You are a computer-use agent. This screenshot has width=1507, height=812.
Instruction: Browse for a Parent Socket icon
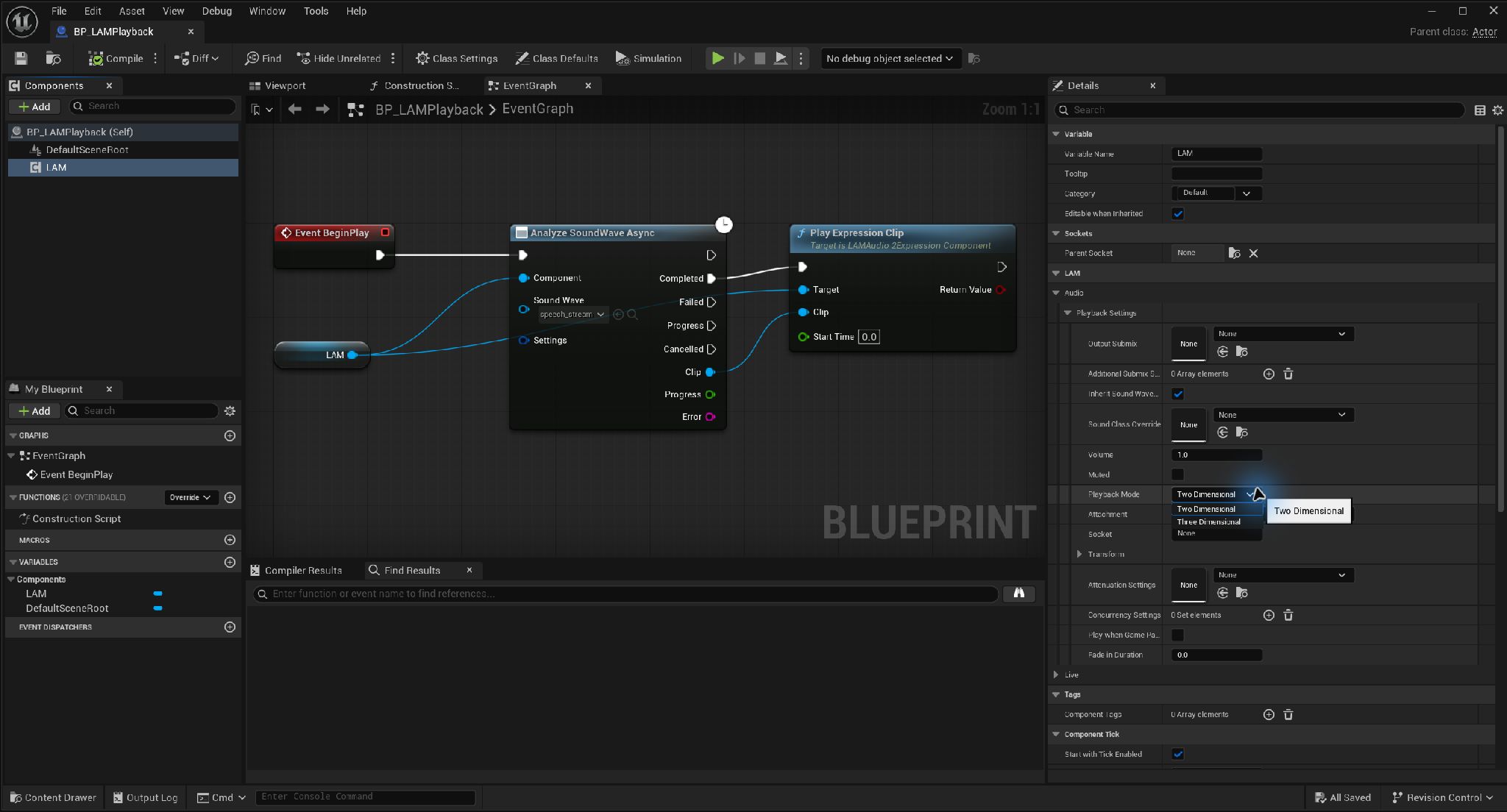(1234, 253)
